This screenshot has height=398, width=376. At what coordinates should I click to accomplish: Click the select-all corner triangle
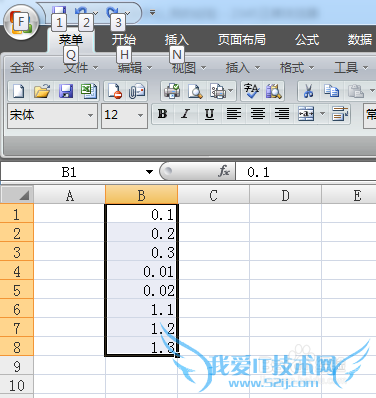tap(17, 195)
